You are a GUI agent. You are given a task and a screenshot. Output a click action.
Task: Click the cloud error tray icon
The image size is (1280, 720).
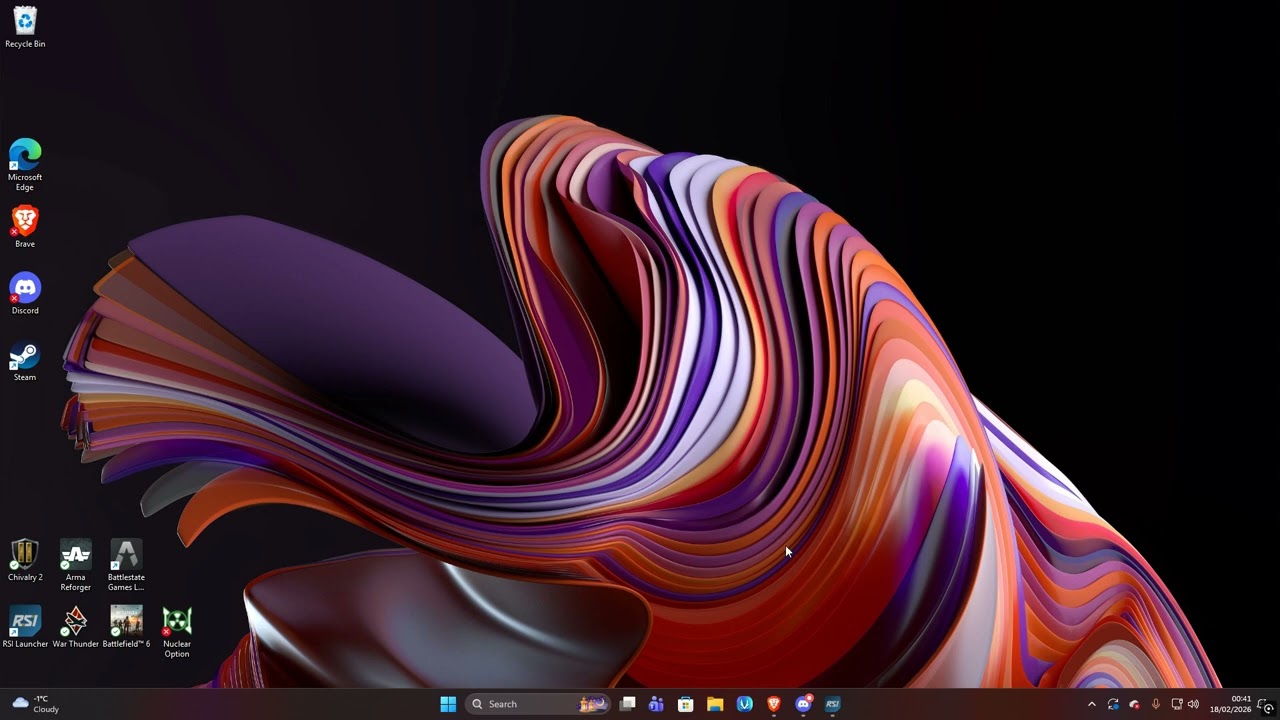click(x=1134, y=704)
